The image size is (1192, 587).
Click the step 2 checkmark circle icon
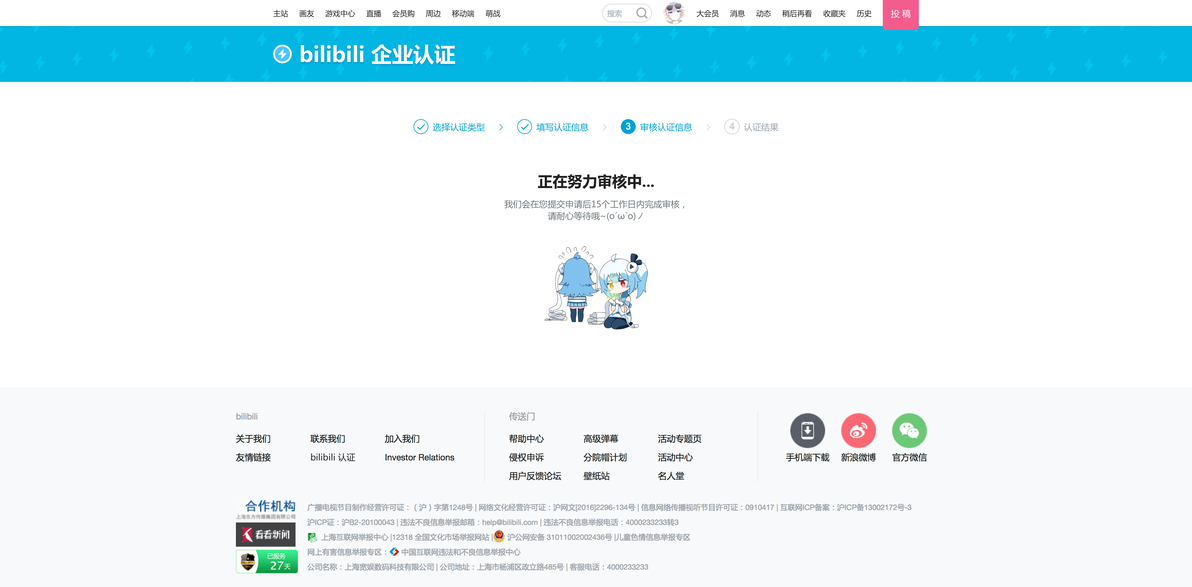click(524, 127)
